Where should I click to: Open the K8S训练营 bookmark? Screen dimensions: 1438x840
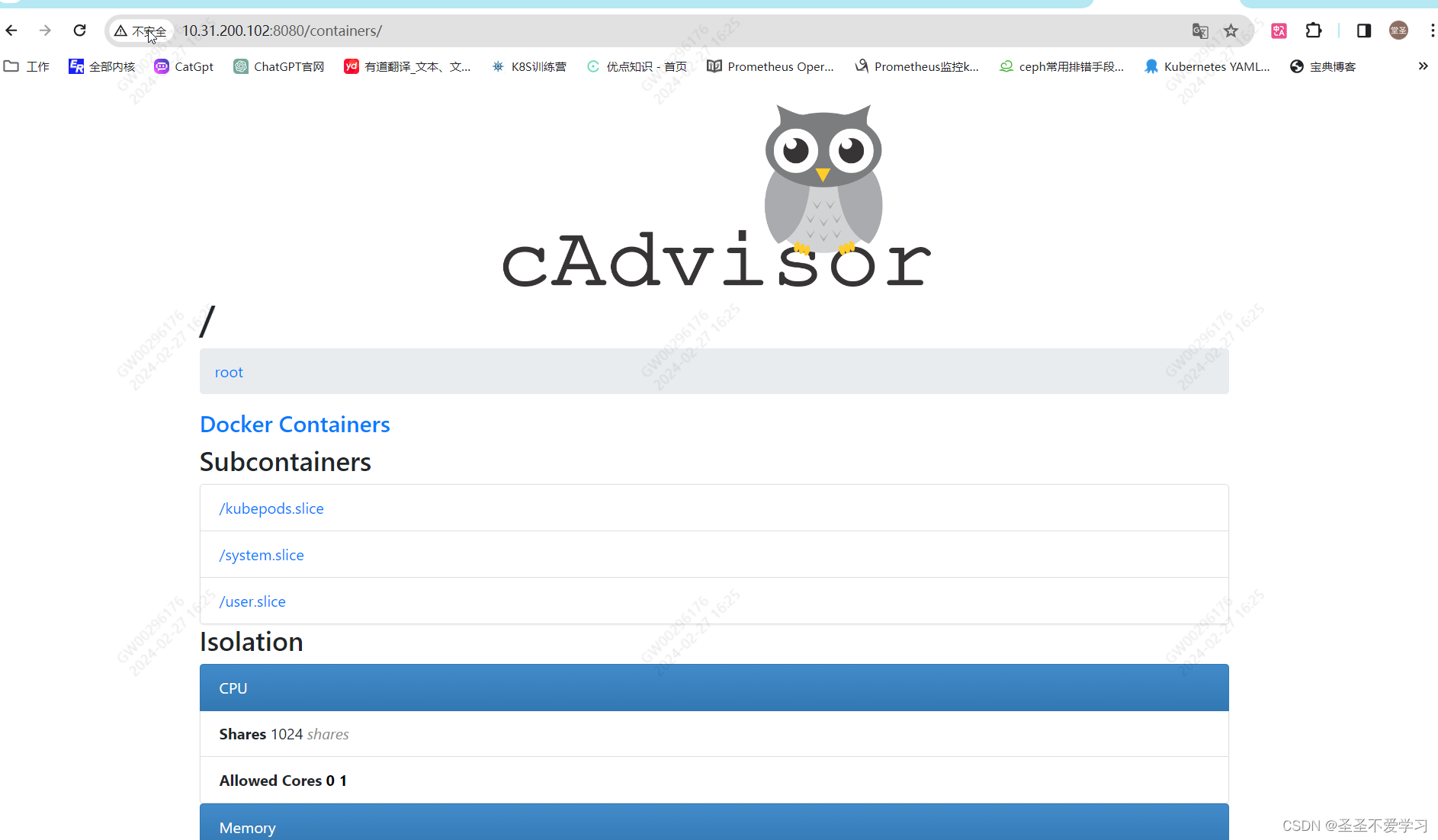[529, 67]
